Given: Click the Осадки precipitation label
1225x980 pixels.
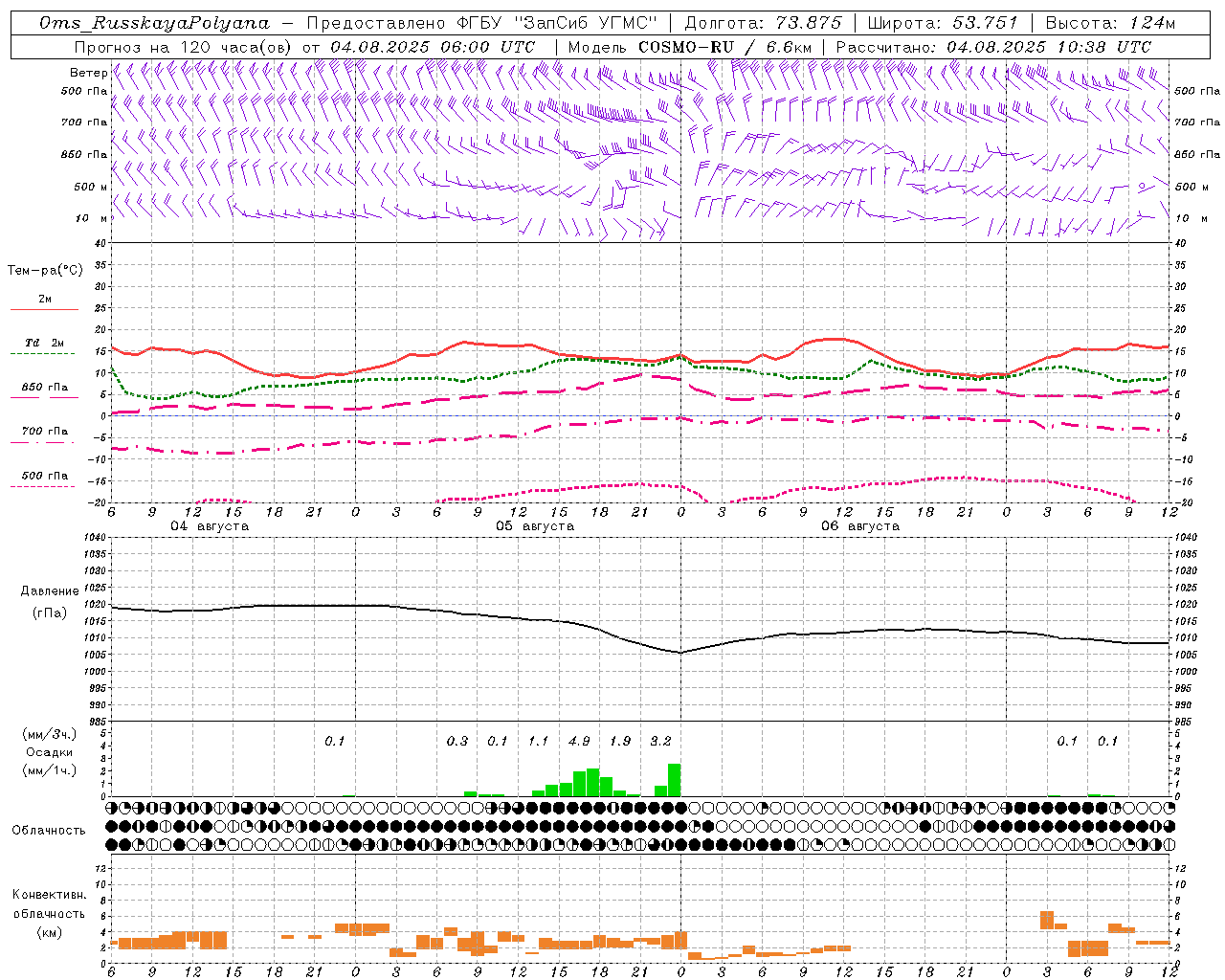Looking at the screenshot, I should (49, 752).
